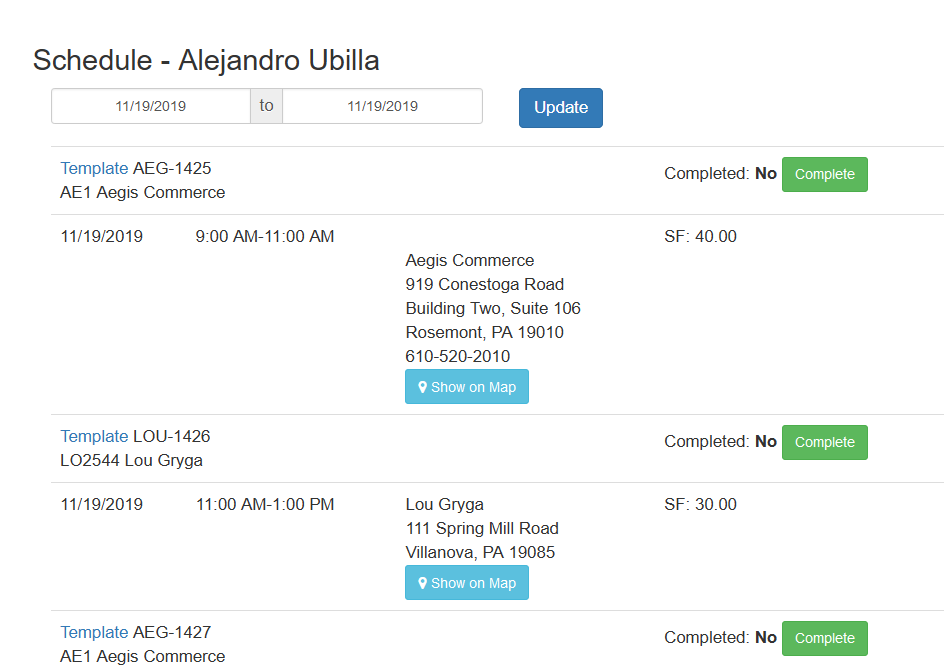The width and height of the screenshot is (944, 668).
Task: Click the Schedule - Alejandro Ubilla heading
Action: pyautogui.click(x=206, y=60)
